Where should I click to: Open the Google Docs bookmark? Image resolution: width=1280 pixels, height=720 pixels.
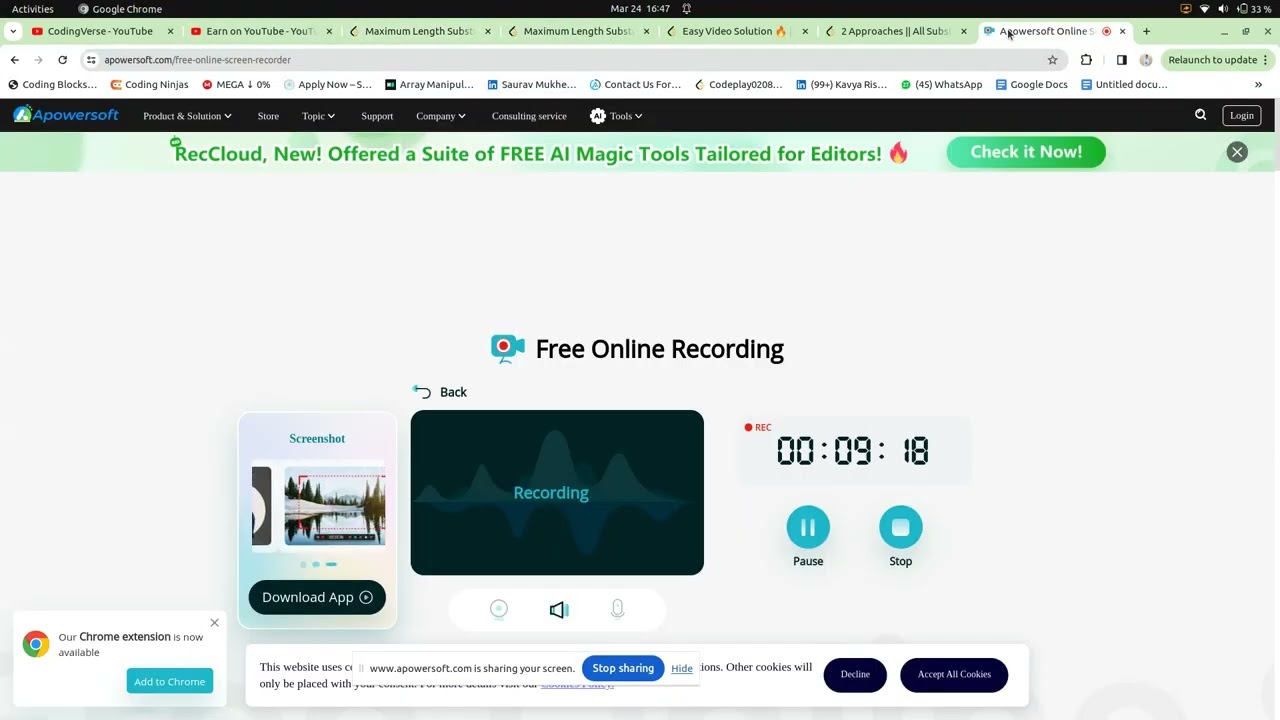(x=1032, y=85)
